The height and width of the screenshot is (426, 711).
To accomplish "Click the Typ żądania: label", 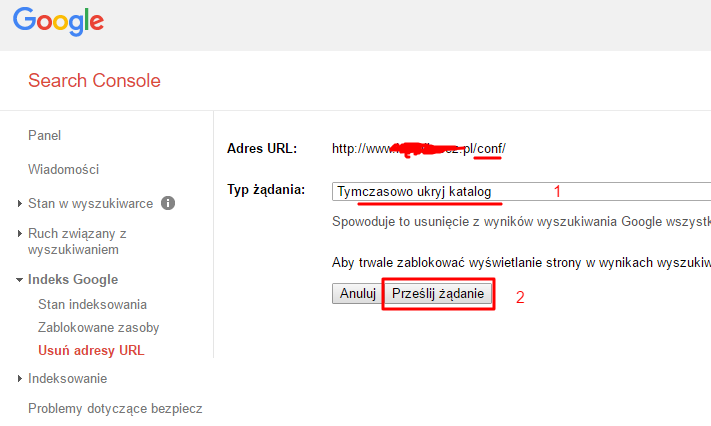I will (x=266, y=190).
